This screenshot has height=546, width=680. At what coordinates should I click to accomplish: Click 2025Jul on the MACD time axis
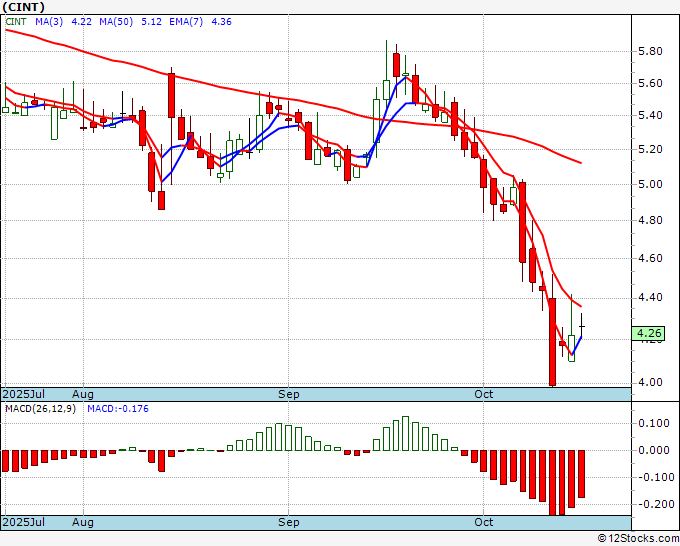coord(24,522)
